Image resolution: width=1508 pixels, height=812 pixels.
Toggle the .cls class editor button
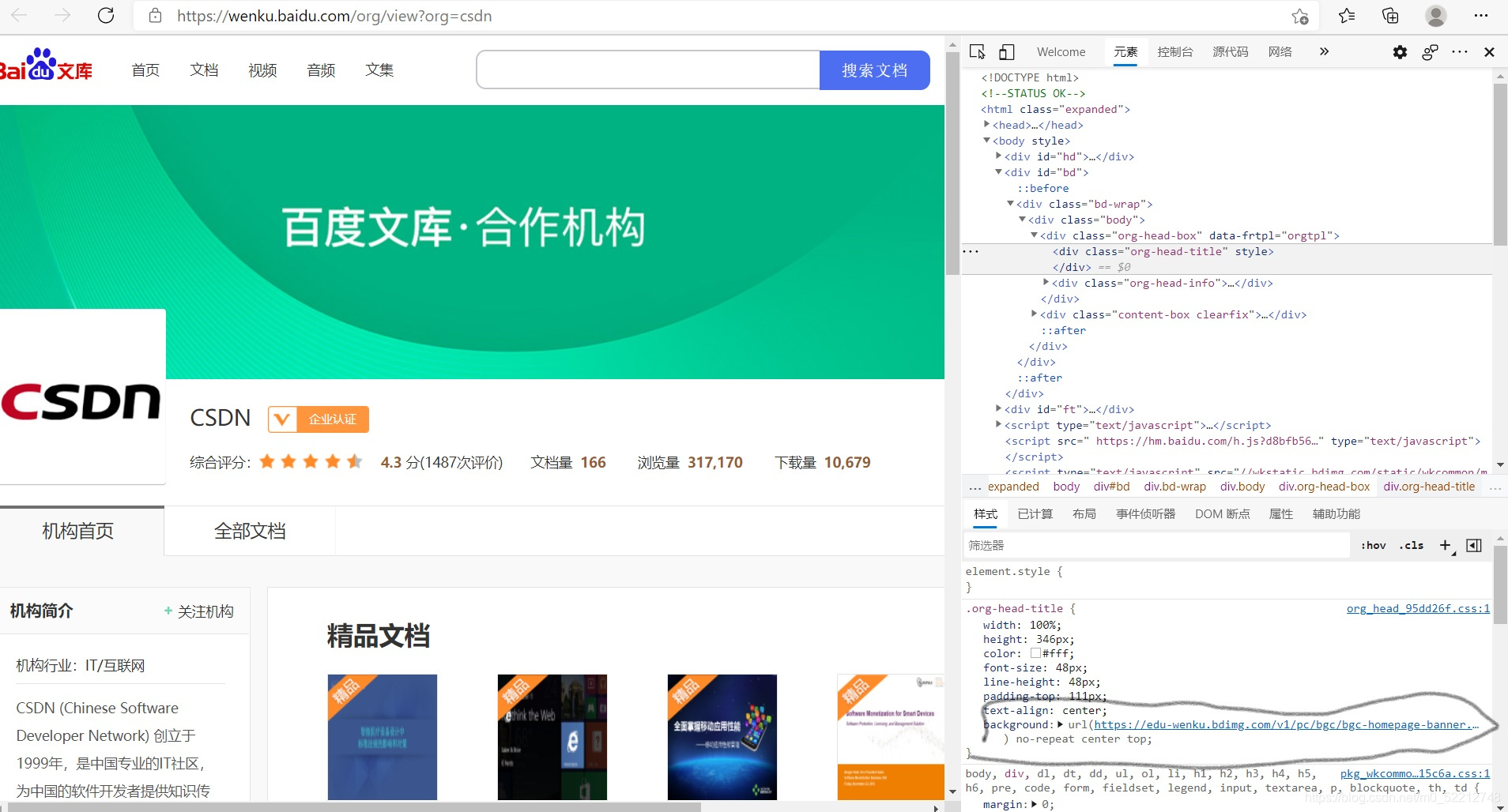(x=1411, y=545)
